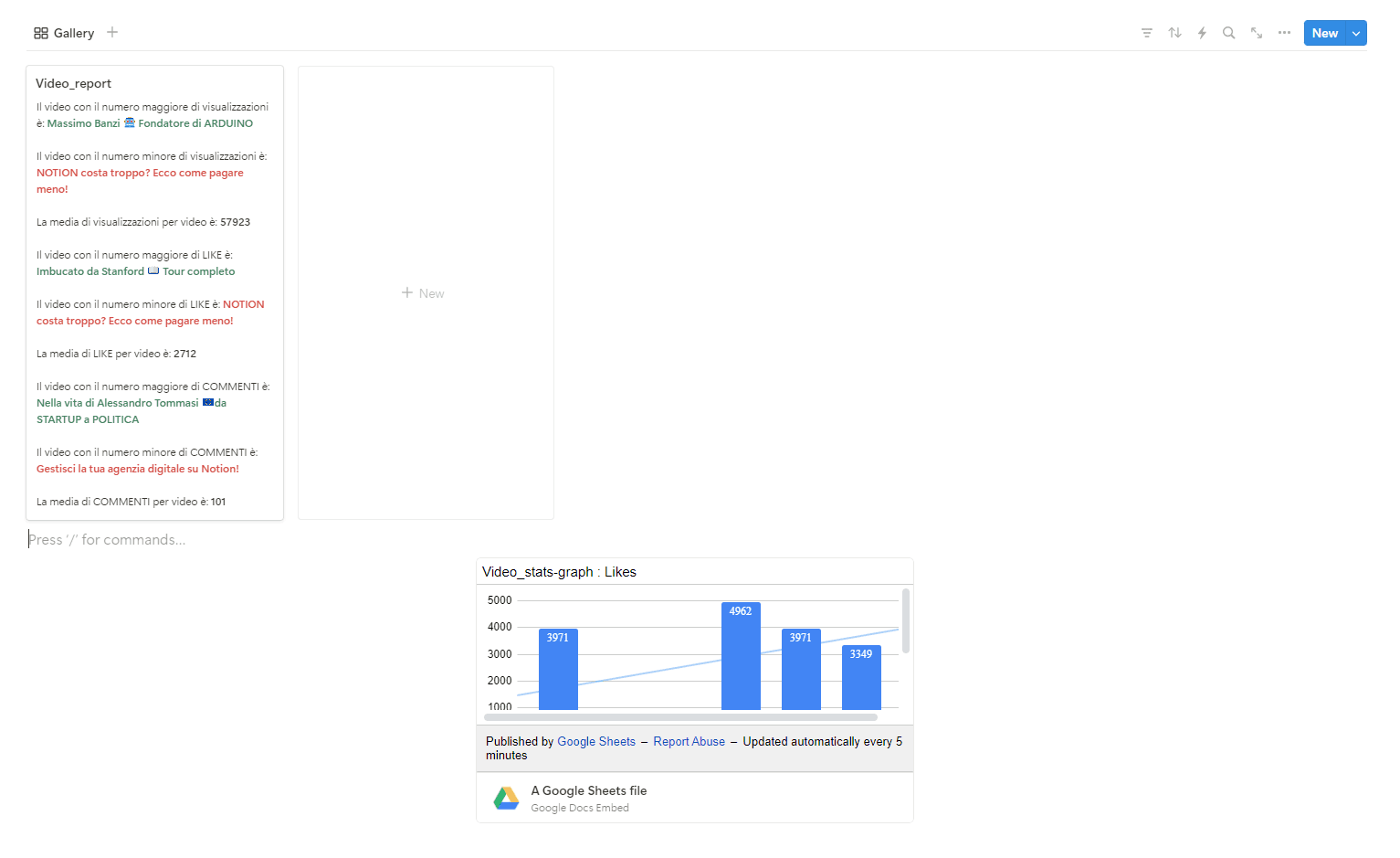Click the chart title 'Video_stats-graph : Likes'

[559, 572]
